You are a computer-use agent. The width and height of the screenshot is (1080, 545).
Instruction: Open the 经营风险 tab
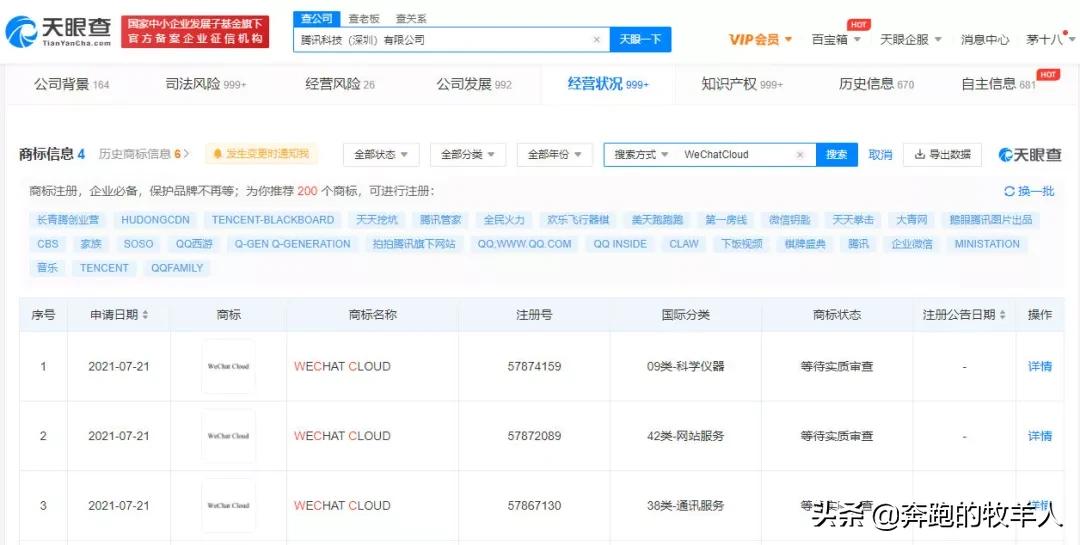tap(340, 85)
